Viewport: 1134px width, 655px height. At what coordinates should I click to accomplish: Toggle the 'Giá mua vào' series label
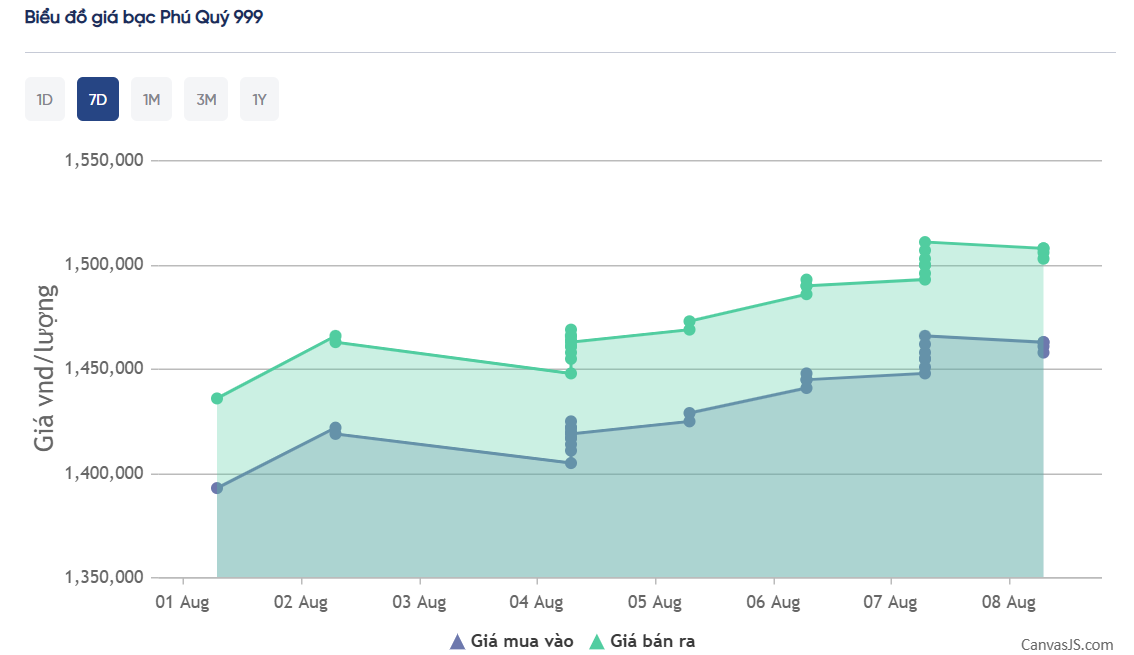tap(522, 642)
